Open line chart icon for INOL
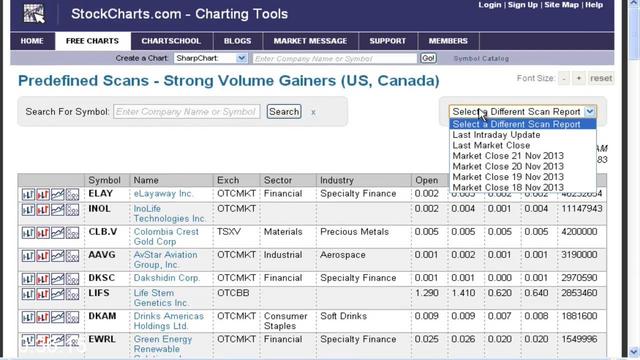 [58, 210]
